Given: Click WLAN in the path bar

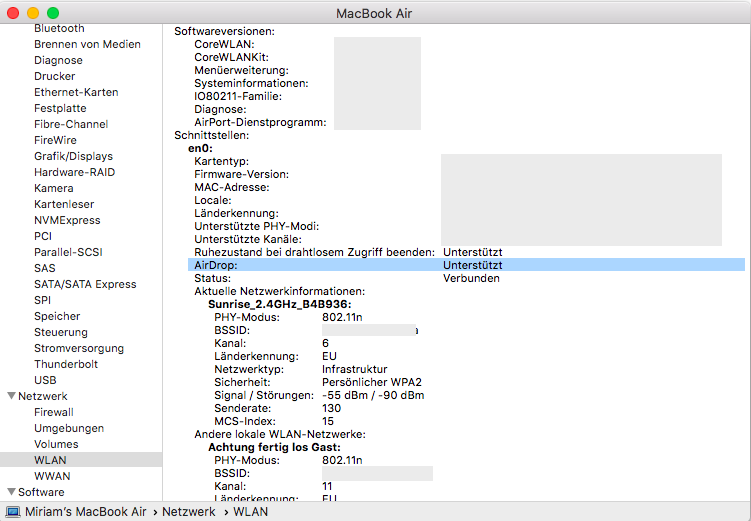Looking at the screenshot, I should point(250,511).
